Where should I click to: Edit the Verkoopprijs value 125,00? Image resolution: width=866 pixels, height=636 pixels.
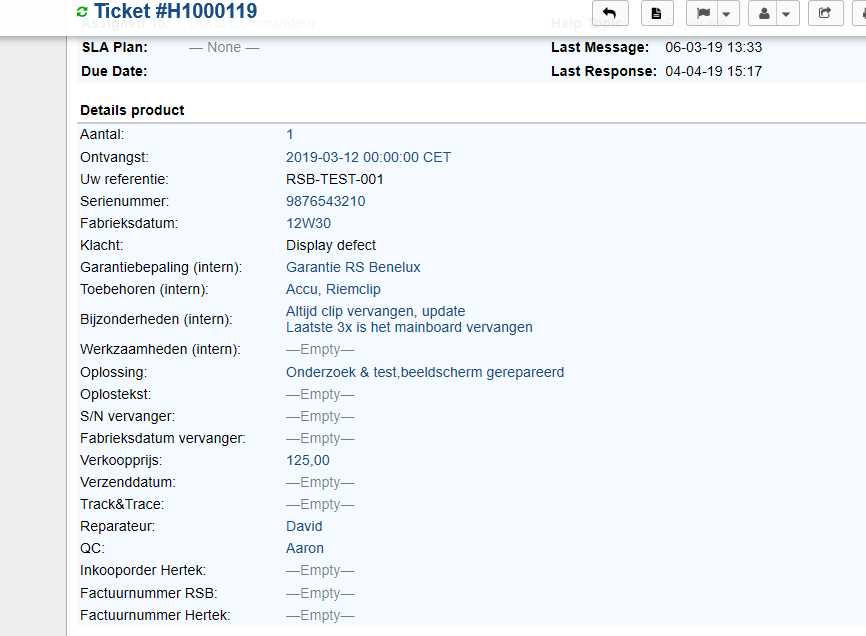(x=308, y=460)
